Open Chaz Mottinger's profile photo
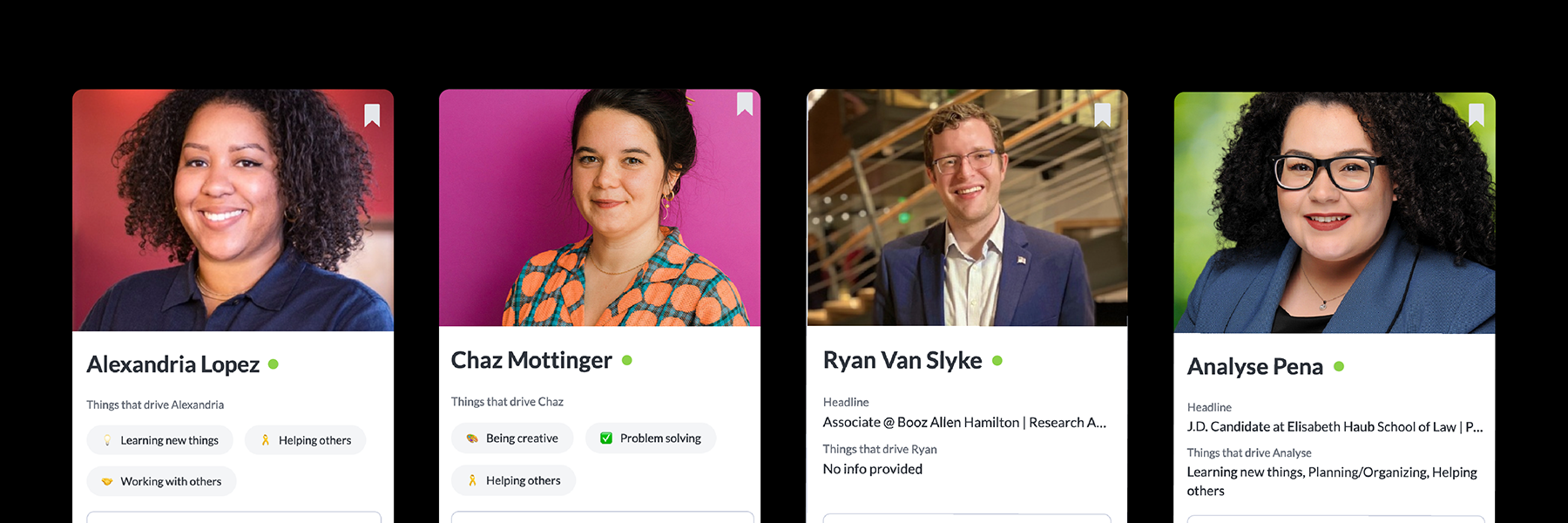The height and width of the screenshot is (523, 1568). [x=600, y=207]
